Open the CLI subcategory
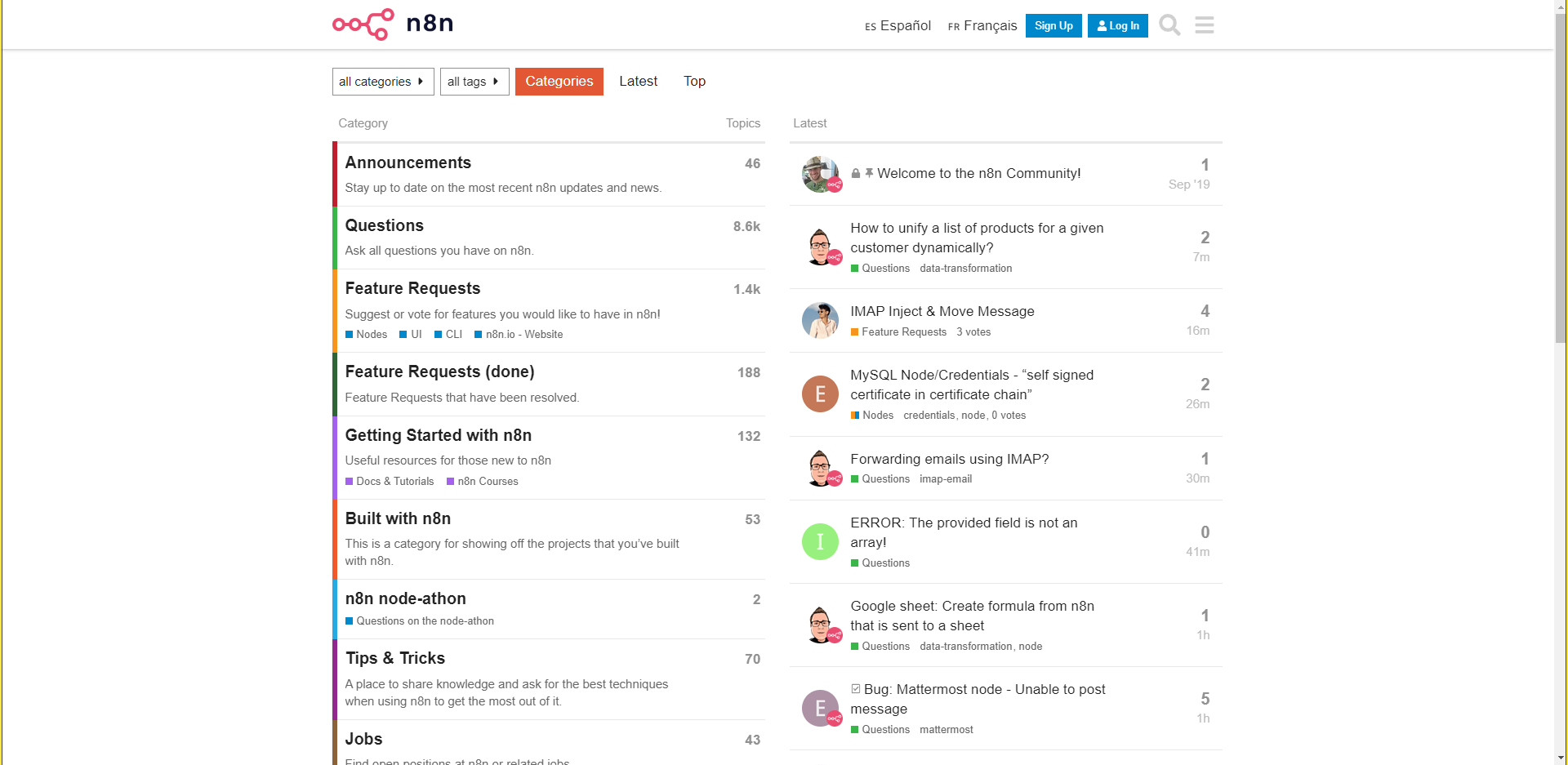The image size is (1568, 765). [x=448, y=335]
